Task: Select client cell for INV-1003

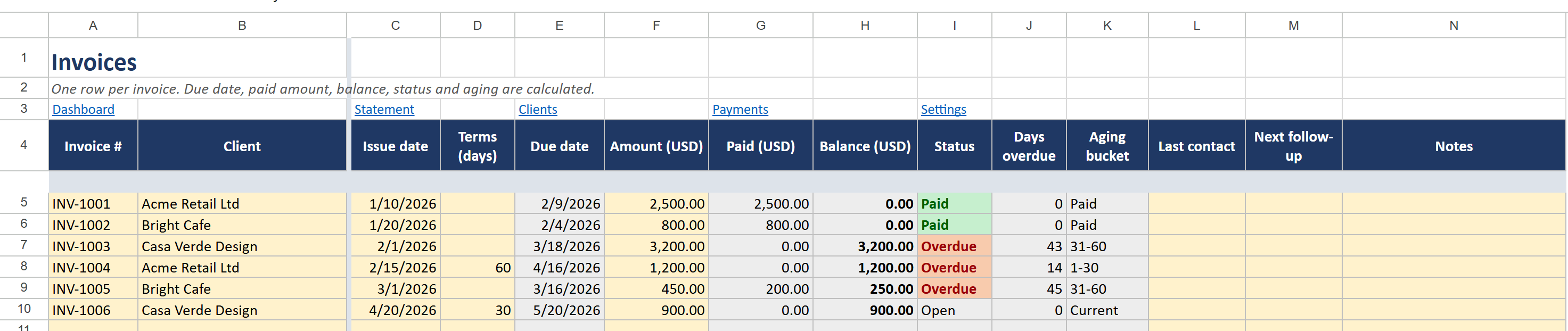Action: [242, 246]
